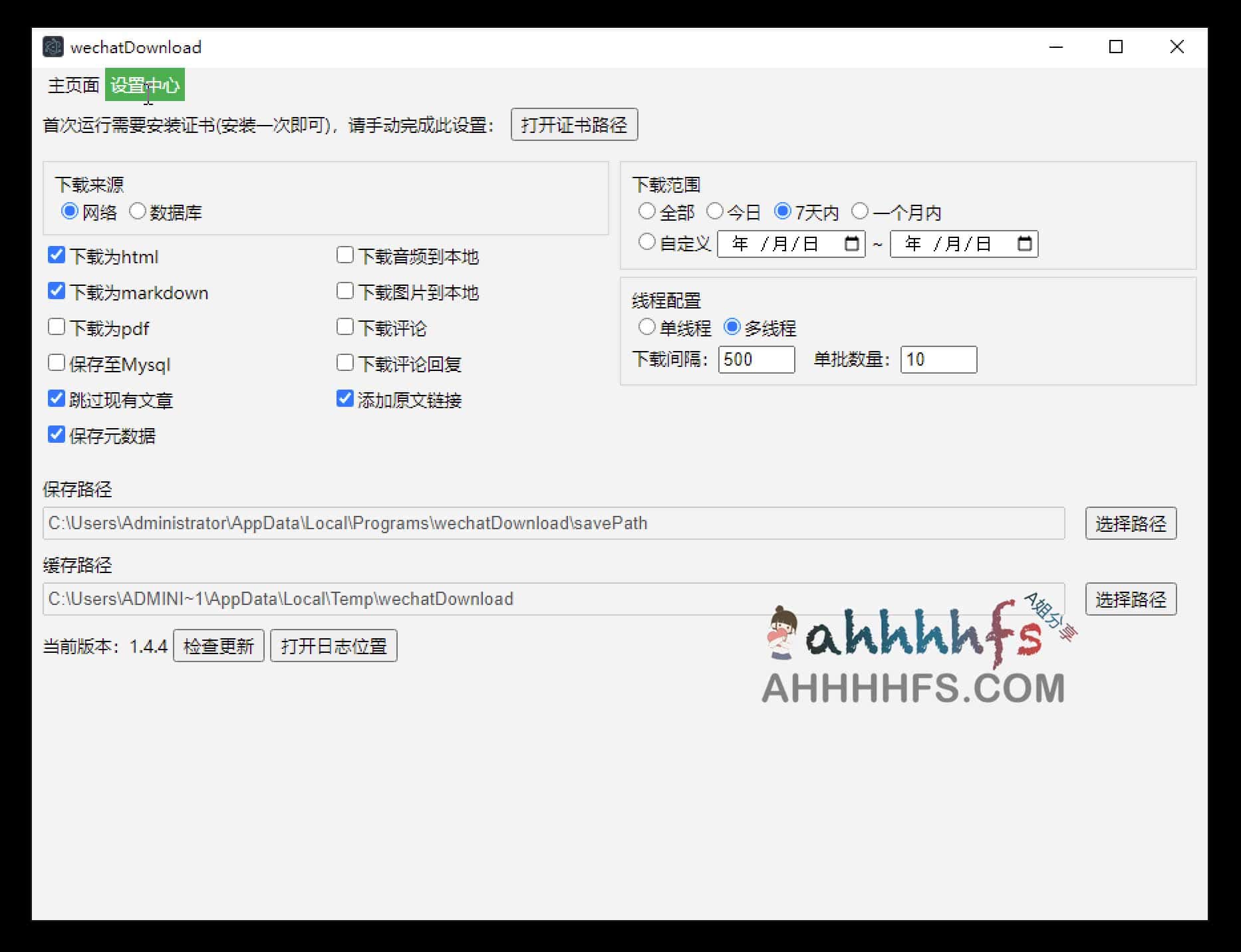
Task: Focus the 单批数量 input box
Action: click(x=938, y=360)
